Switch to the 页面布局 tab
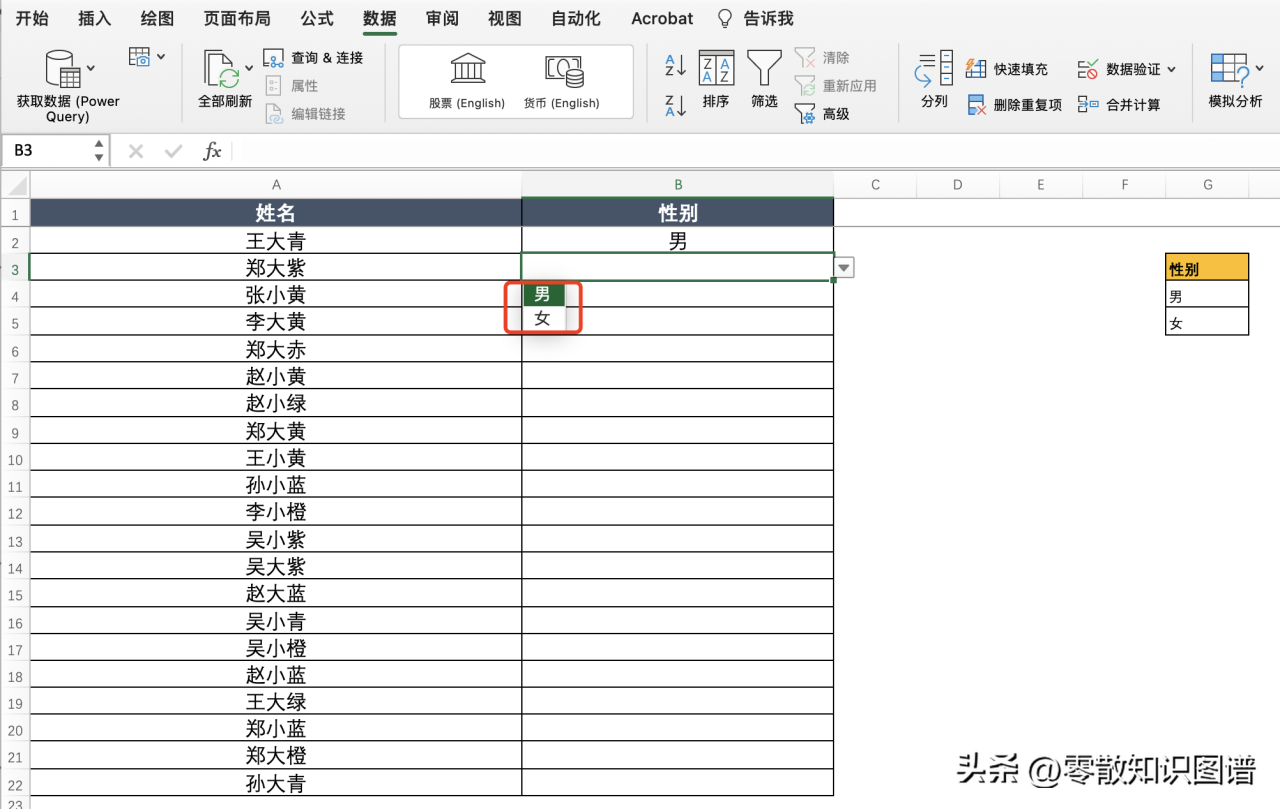Viewport: 1280px width, 809px height. 237,19
